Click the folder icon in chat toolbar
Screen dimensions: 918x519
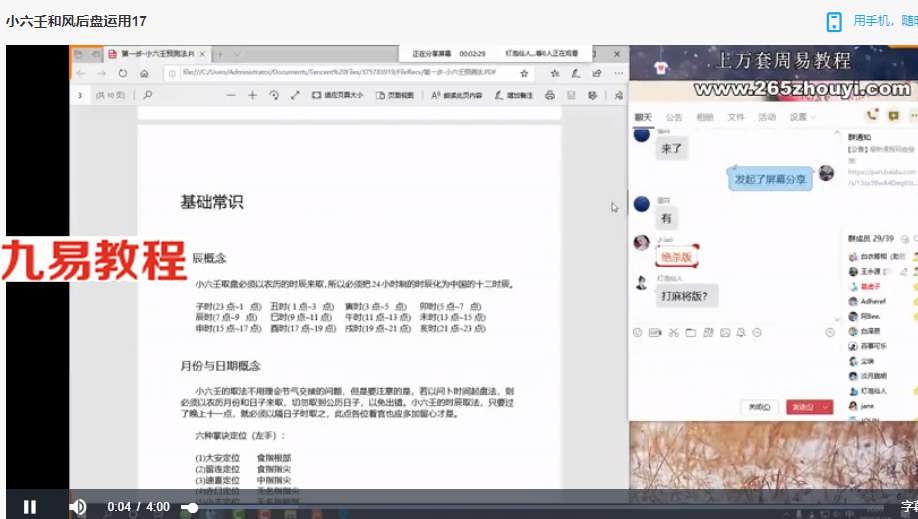click(691, 333)
